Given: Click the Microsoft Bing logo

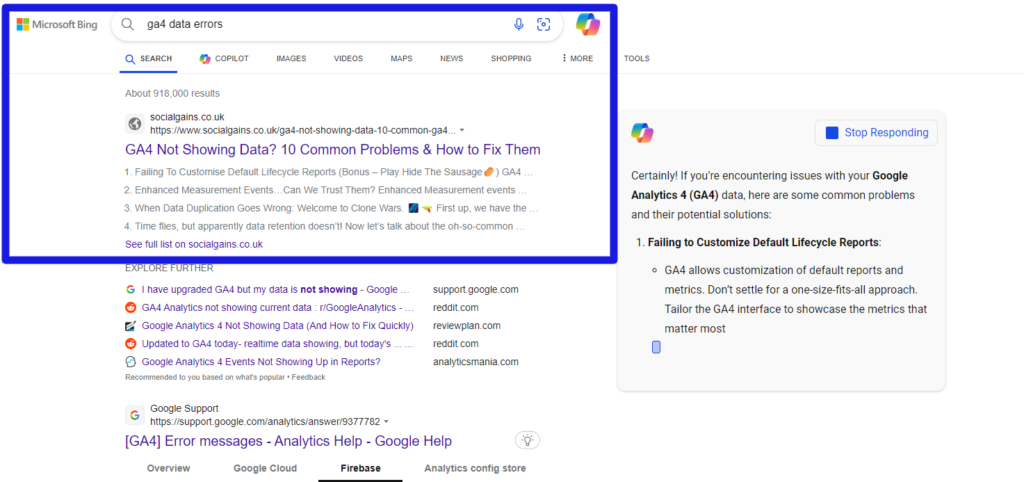Looking at the screenshot, I should click(x=57, y=25).
